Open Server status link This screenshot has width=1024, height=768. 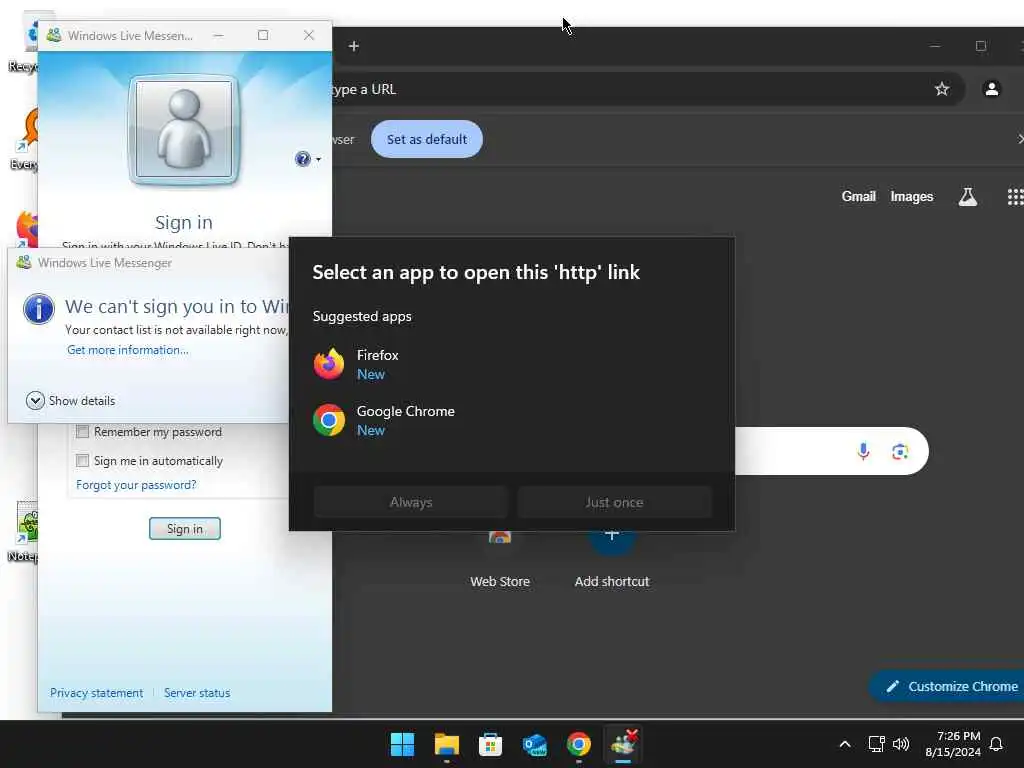click(x=197, y=693)
